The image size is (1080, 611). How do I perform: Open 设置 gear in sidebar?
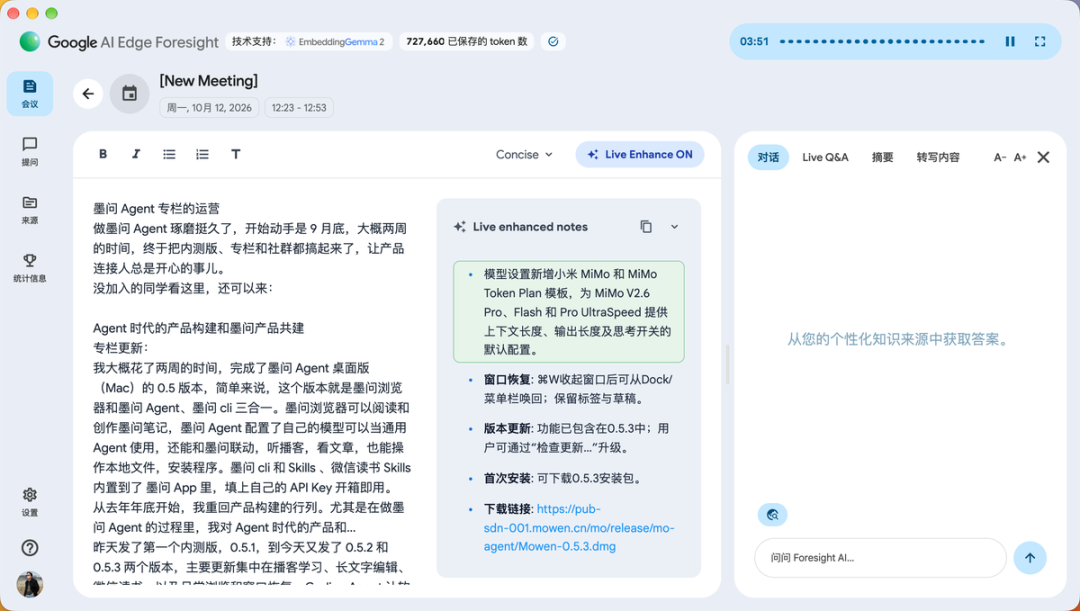(x=30, y=502)
